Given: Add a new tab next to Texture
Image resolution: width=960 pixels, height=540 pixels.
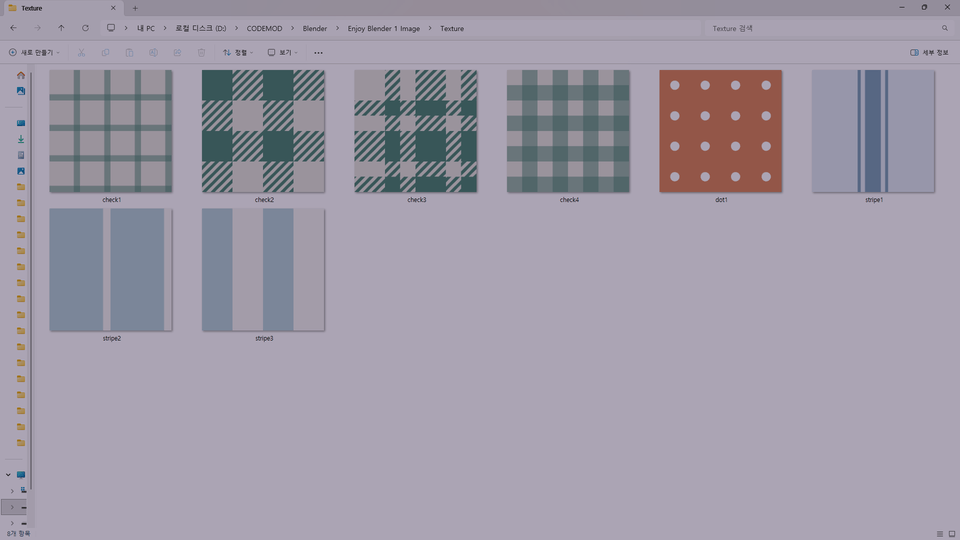Looking at the screenshot, I should 135,8.
